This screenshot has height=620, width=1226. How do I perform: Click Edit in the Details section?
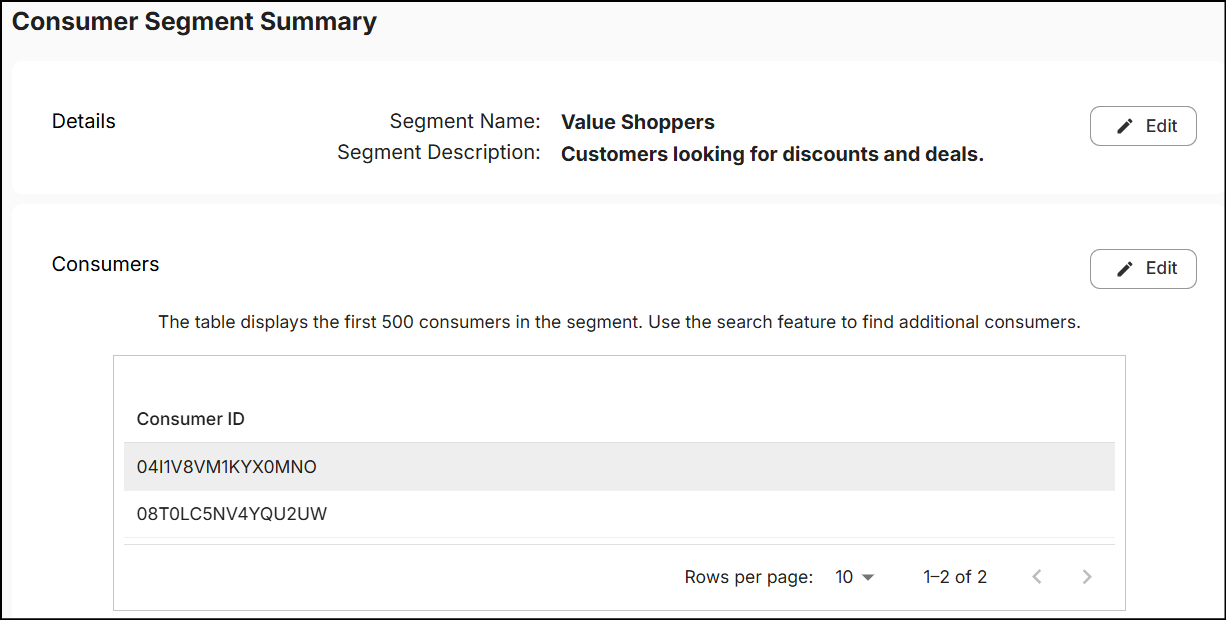pyautogui.click(x=1143, y=125)
